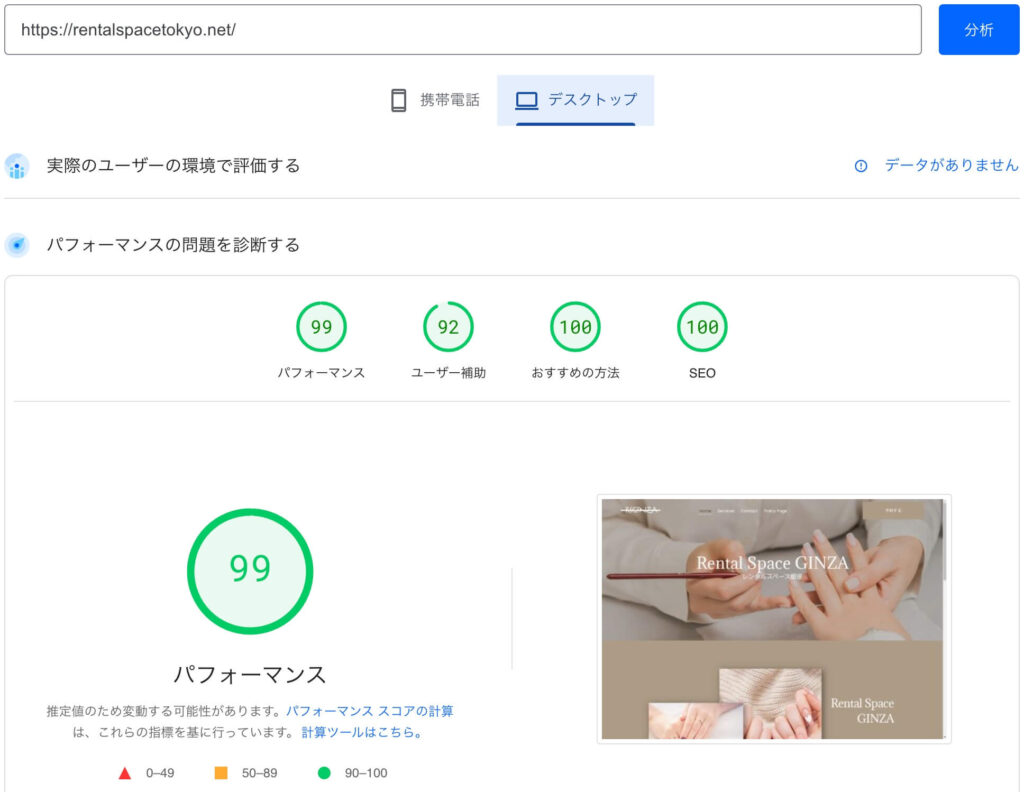Click the URL input field
The image size is (1024, 792).
[x=462, y=30]
